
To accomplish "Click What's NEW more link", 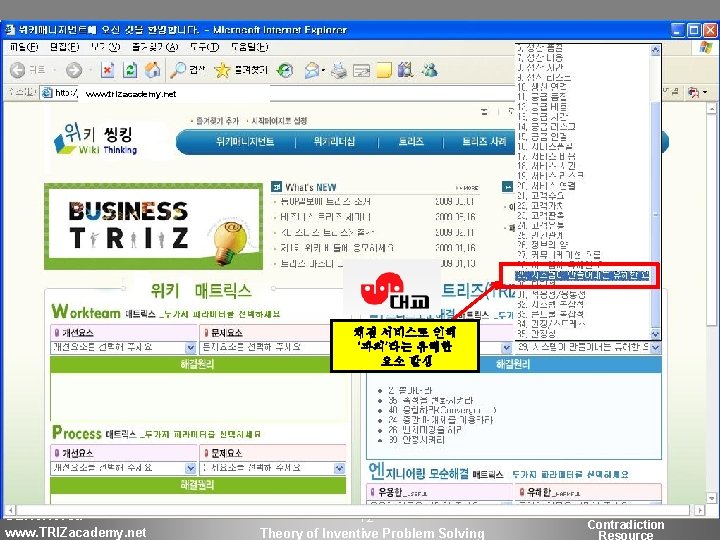I will [x=467, y=188].
